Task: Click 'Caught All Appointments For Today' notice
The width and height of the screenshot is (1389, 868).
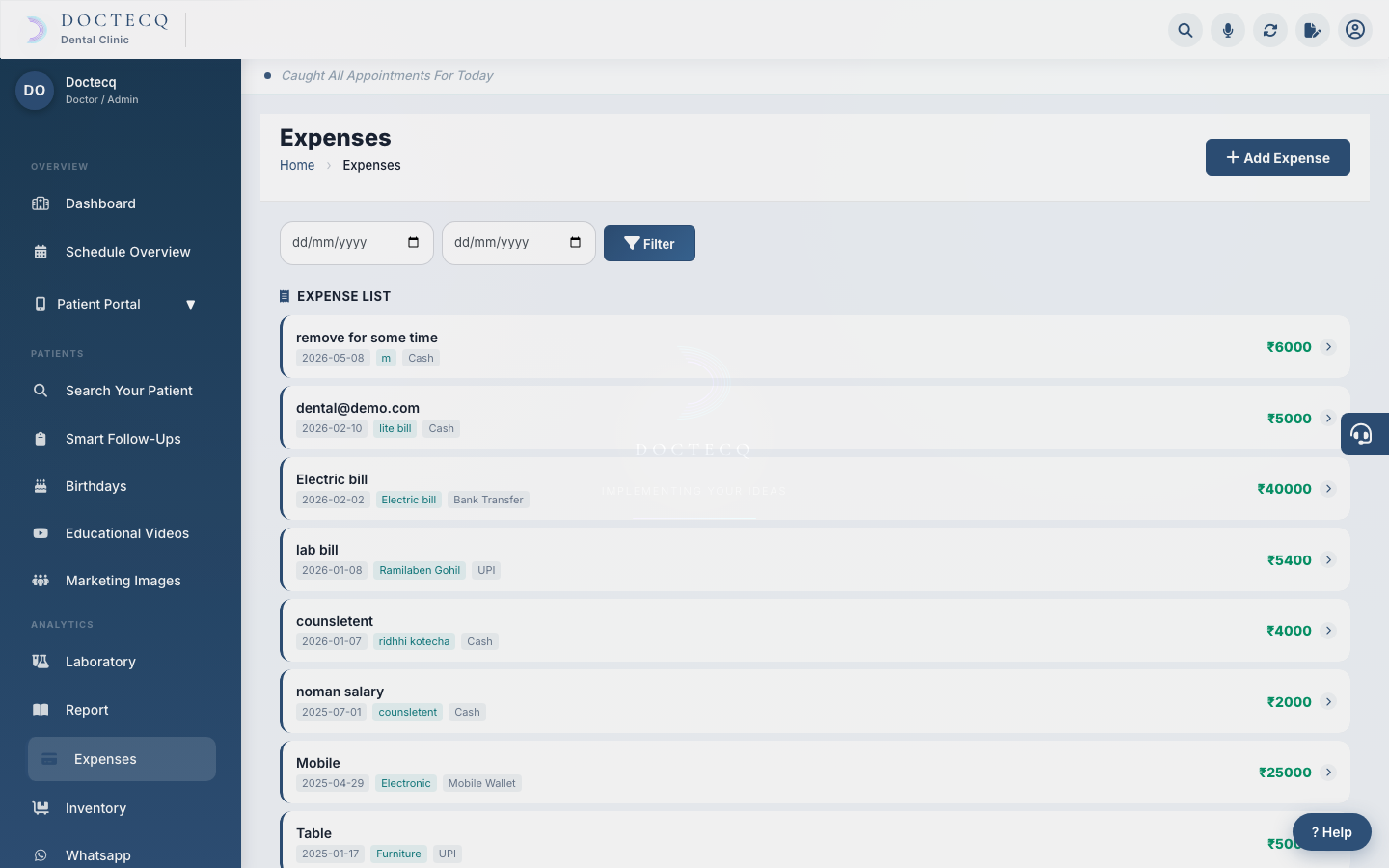Action: [387, 75]
